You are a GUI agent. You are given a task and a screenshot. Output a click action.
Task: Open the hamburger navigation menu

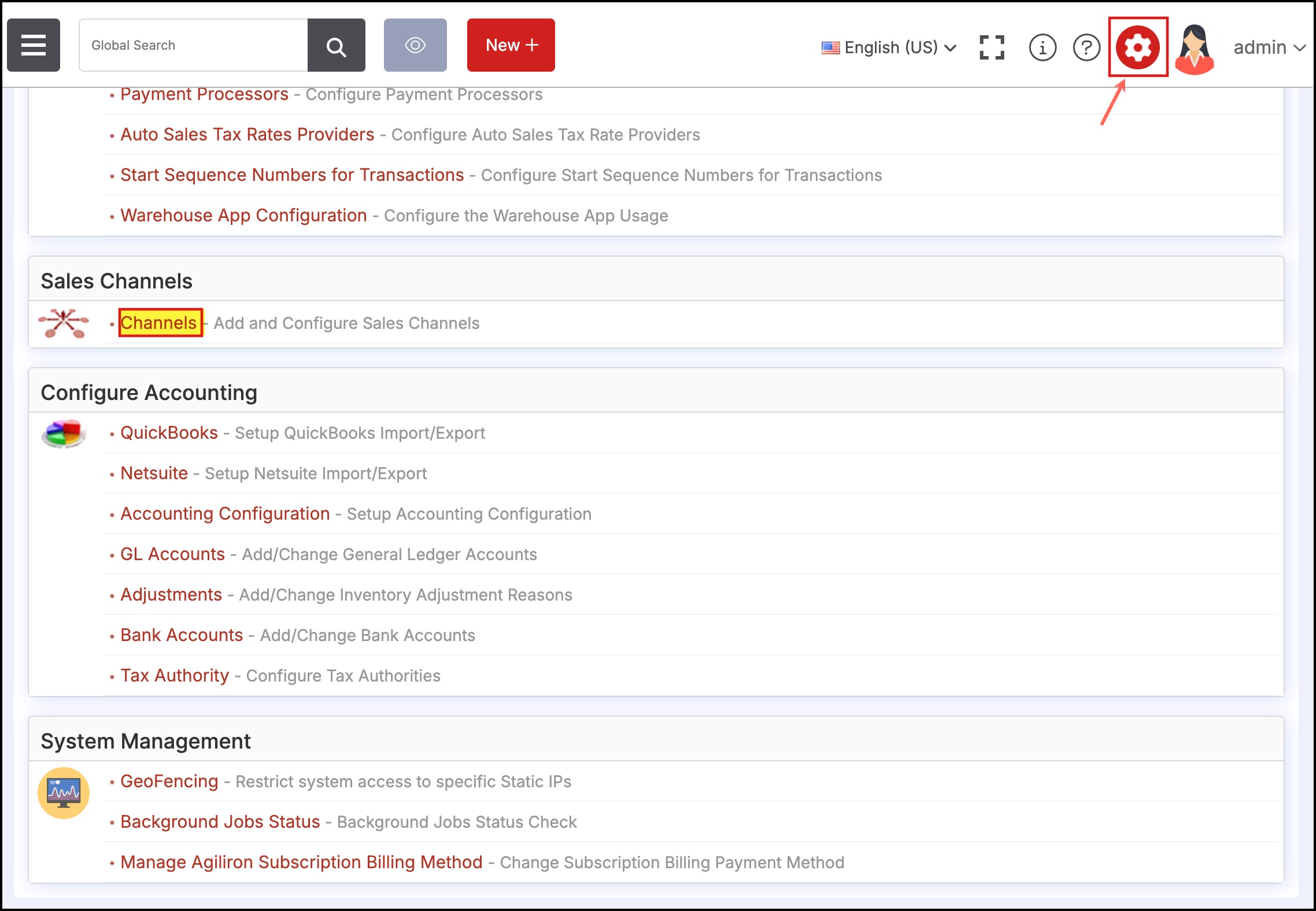34,45
